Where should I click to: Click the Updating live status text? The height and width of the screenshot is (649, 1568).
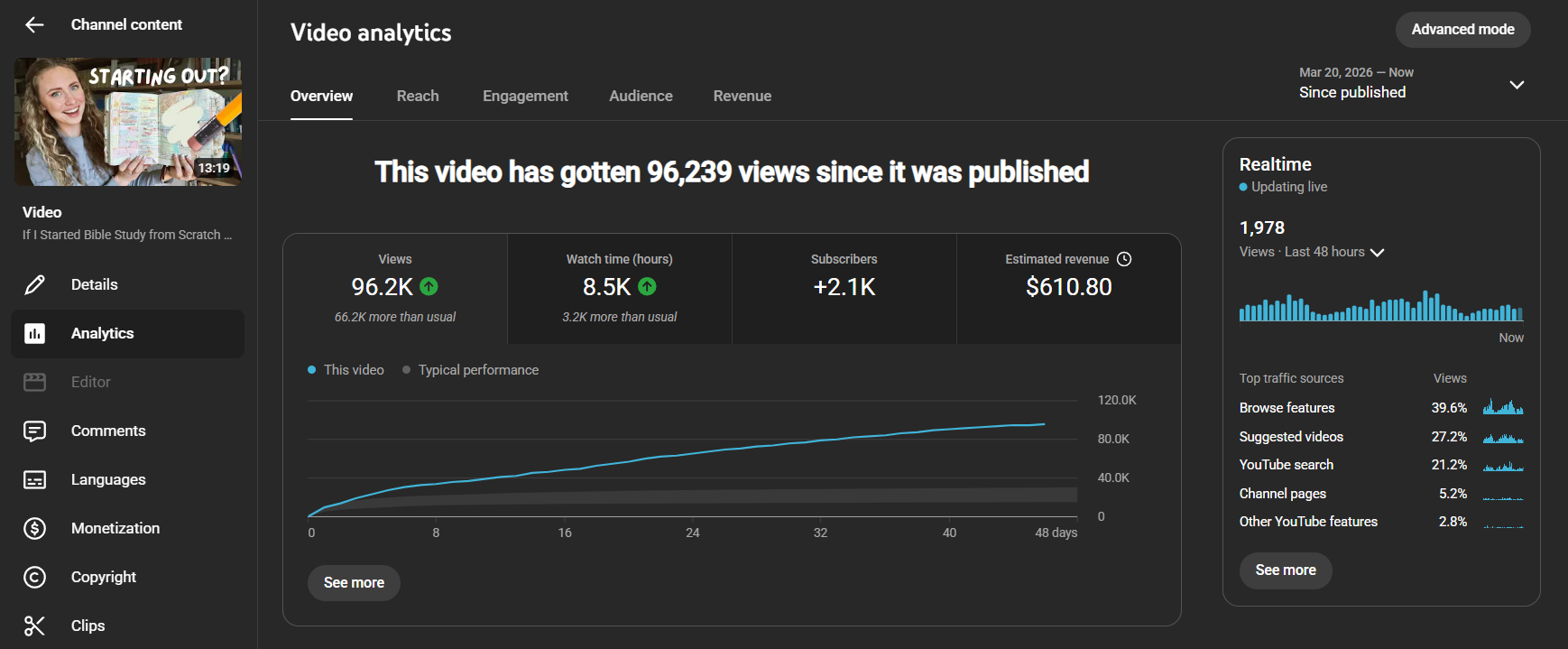[1289, 187]
